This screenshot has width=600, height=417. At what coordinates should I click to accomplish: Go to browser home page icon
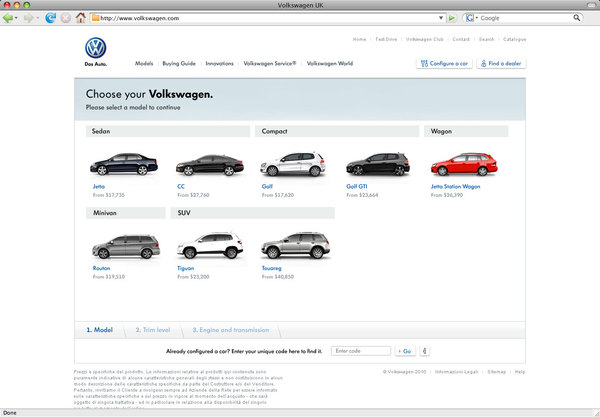point(79,18)
